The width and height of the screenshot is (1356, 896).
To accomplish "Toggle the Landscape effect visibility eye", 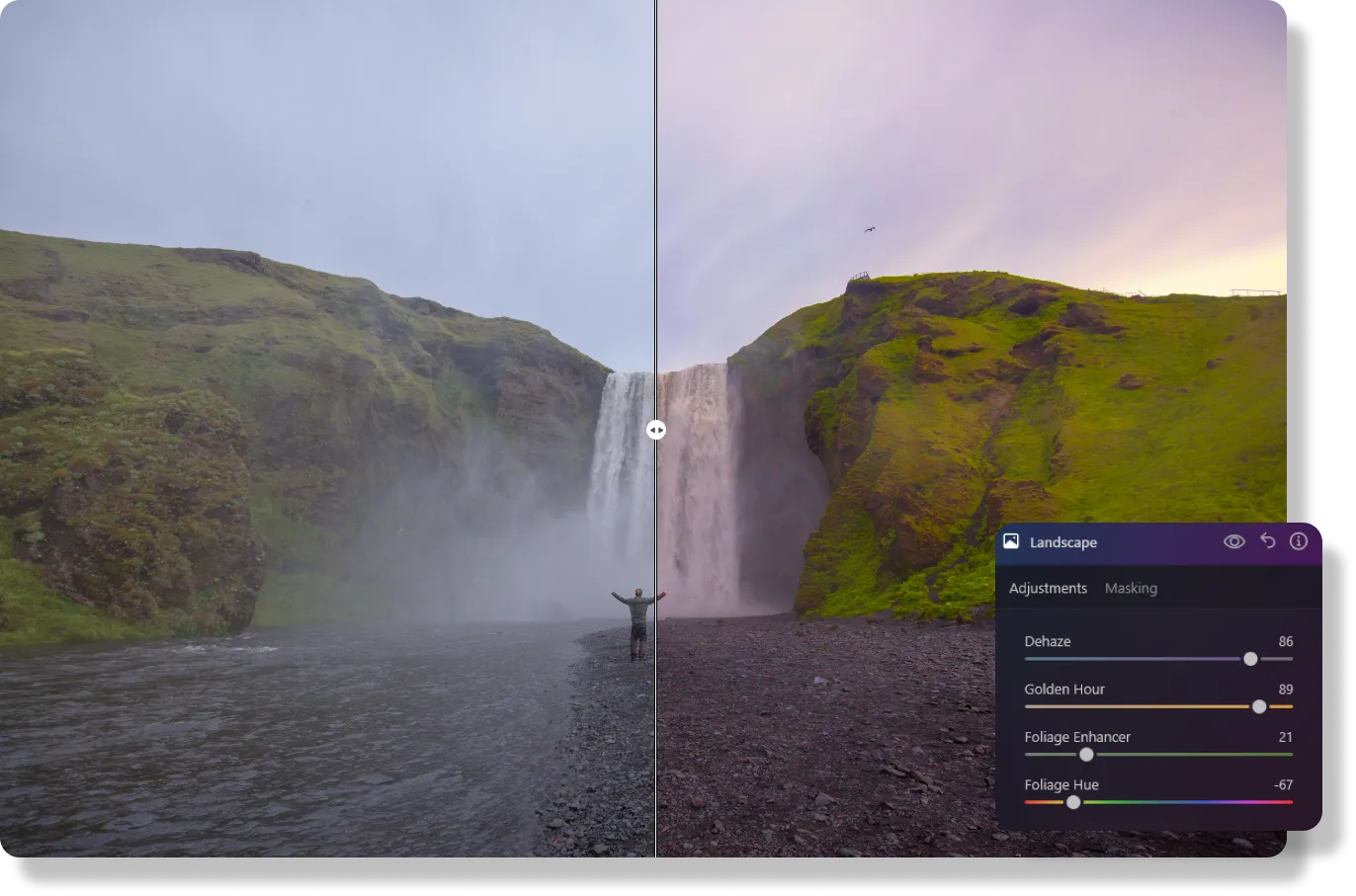I will (x=1233, y=541).
